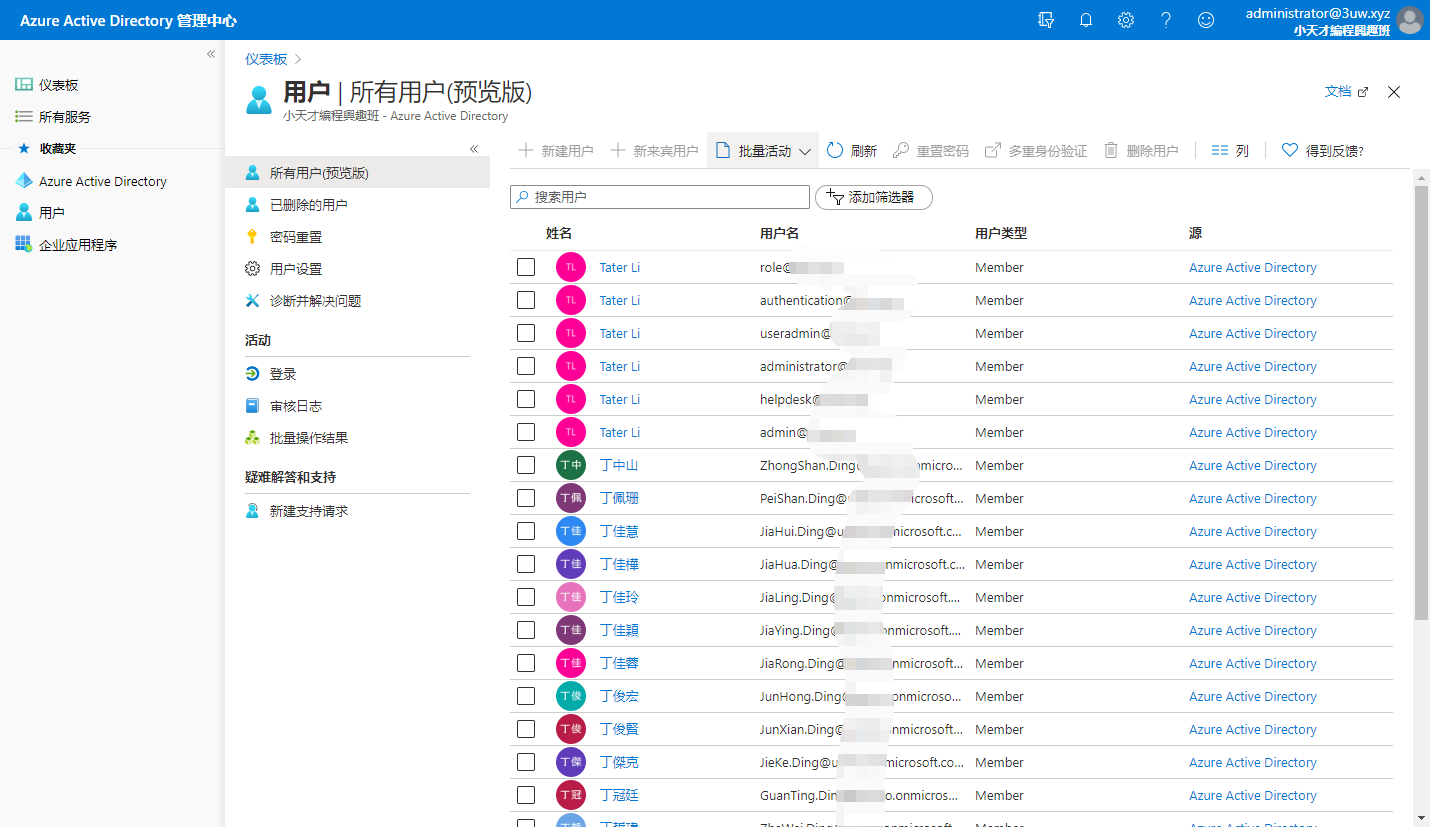Open the Columns toolbar button

1230,151
